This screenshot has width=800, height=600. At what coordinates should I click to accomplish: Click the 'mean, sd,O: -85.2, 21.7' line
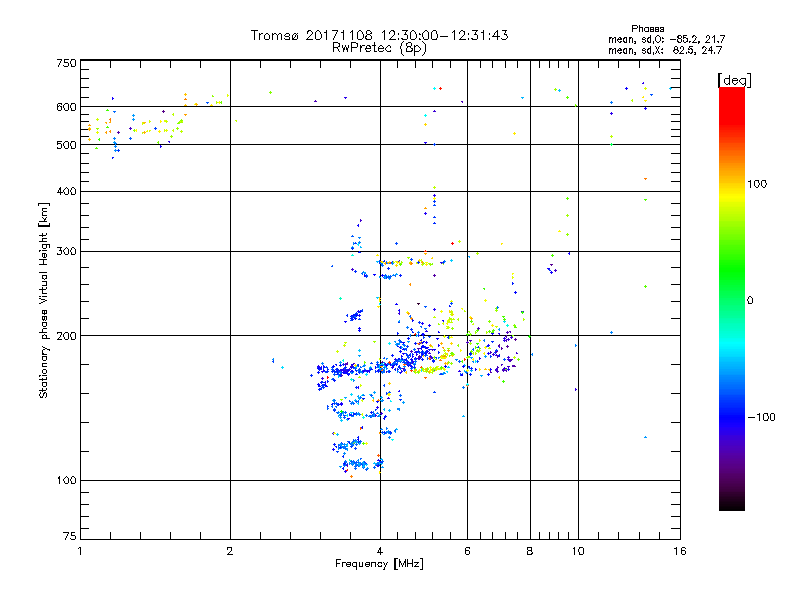(x=666, y=39)
